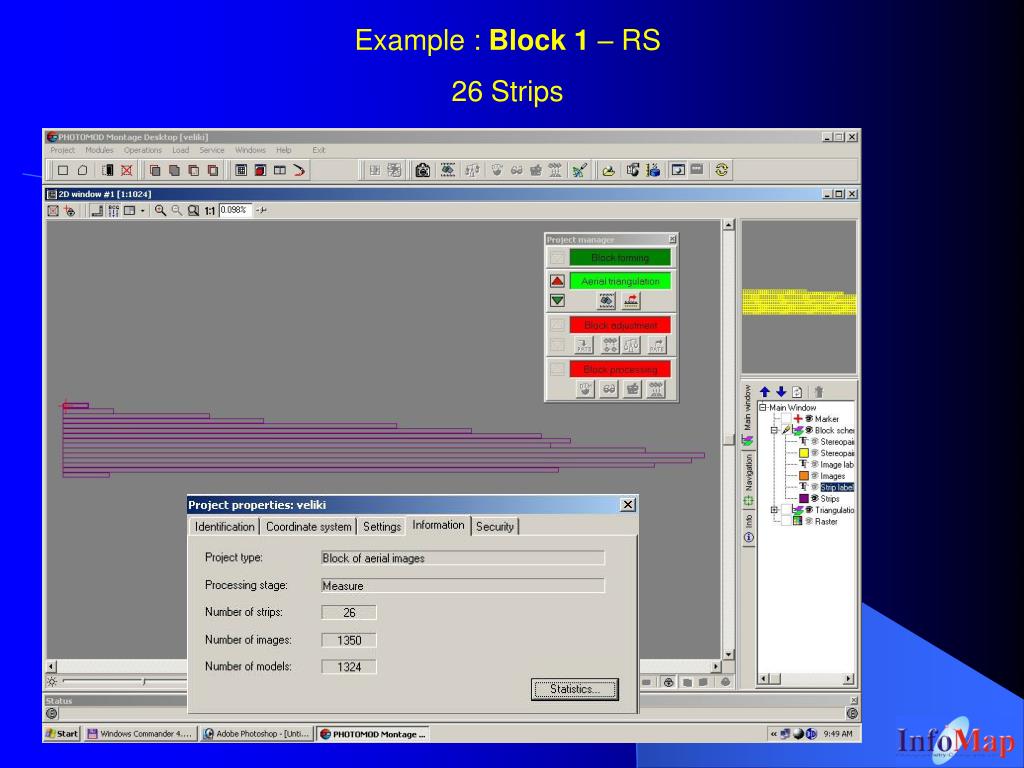Click the red-arrow export icon under Aerial triangulation
The image size is (1024, 768).
(631, 301)
